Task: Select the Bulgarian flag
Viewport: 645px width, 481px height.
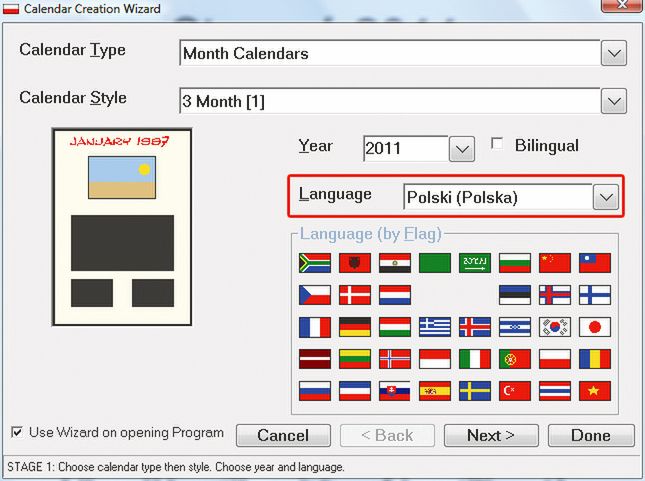Action: [515, 263]
